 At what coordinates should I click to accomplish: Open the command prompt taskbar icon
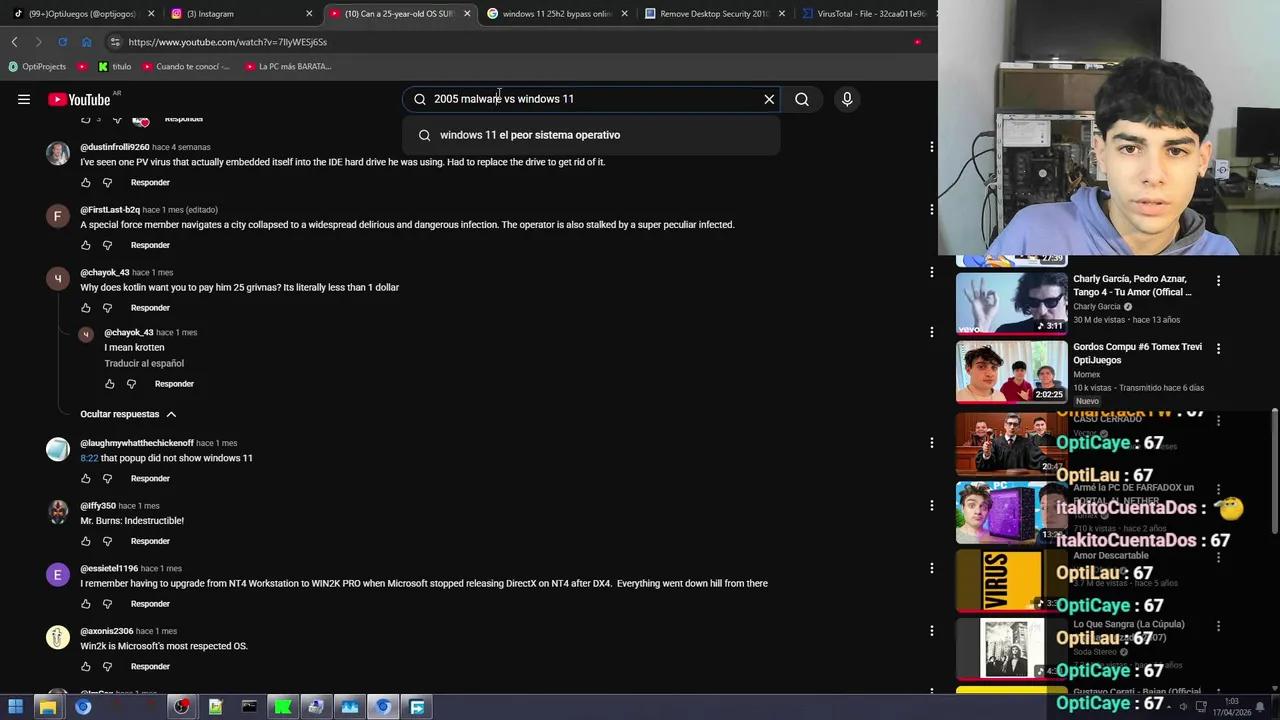[x=249, y=707]
